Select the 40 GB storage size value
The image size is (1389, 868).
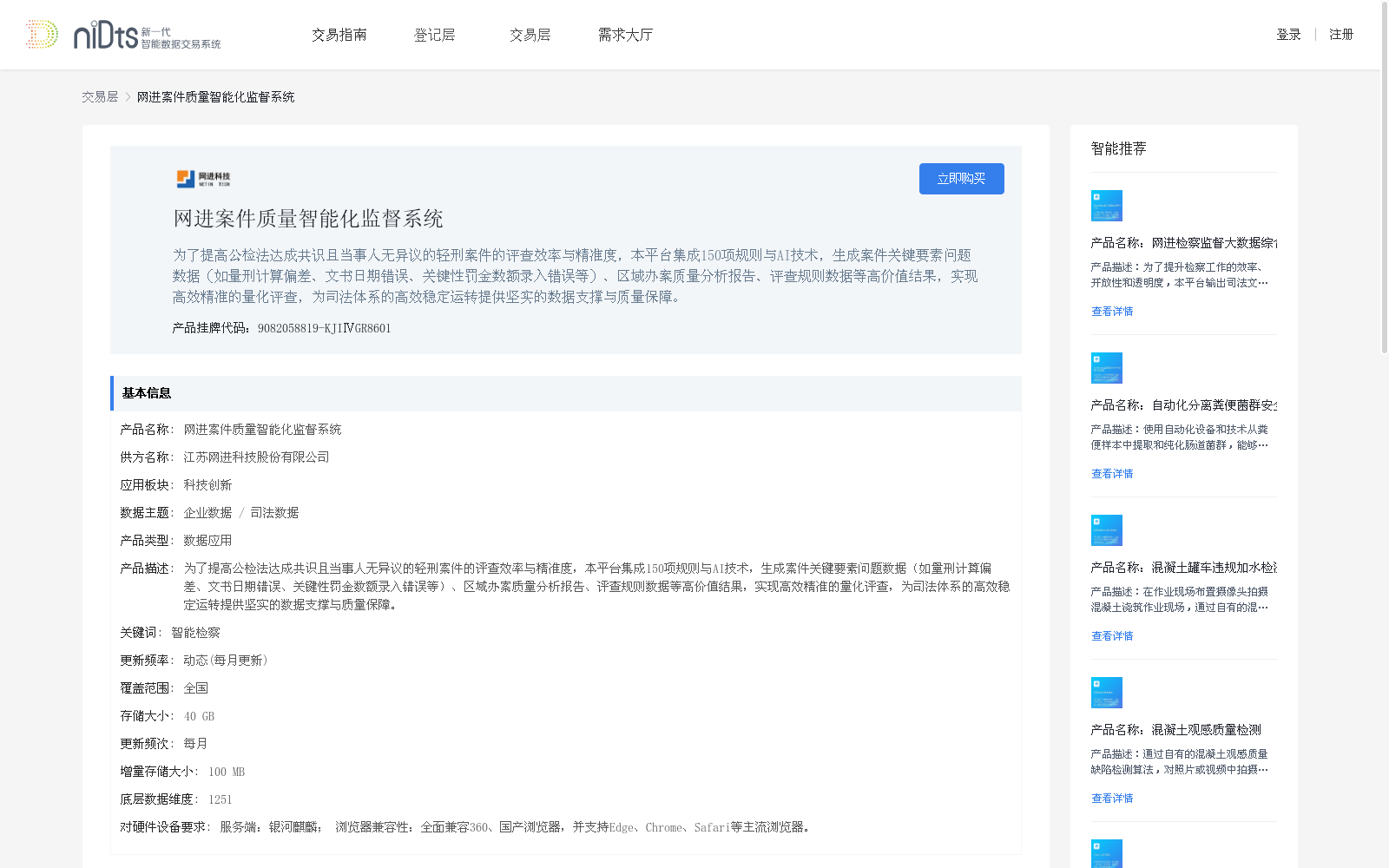click(x=199, y=716)
